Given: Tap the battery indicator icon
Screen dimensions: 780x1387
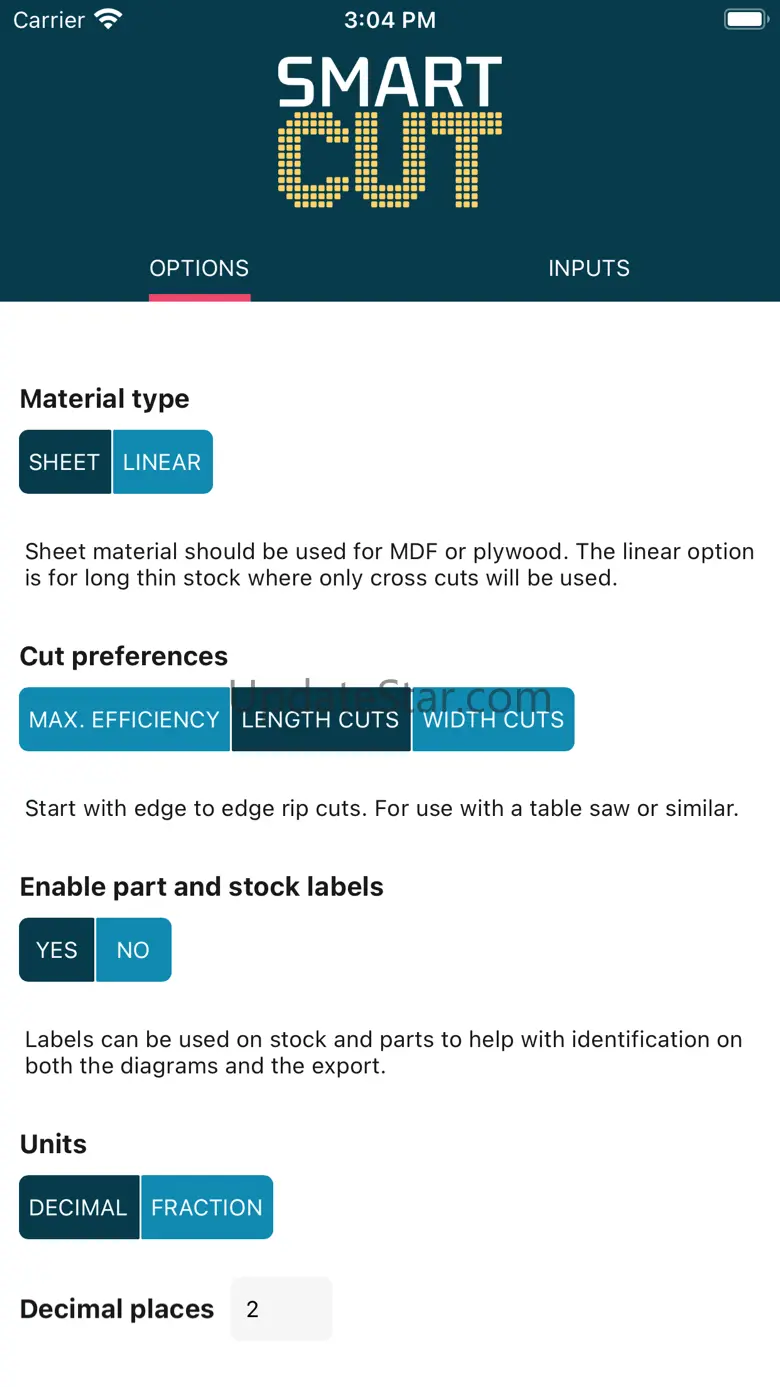Looking at the screenshot, I should [744, 19].
